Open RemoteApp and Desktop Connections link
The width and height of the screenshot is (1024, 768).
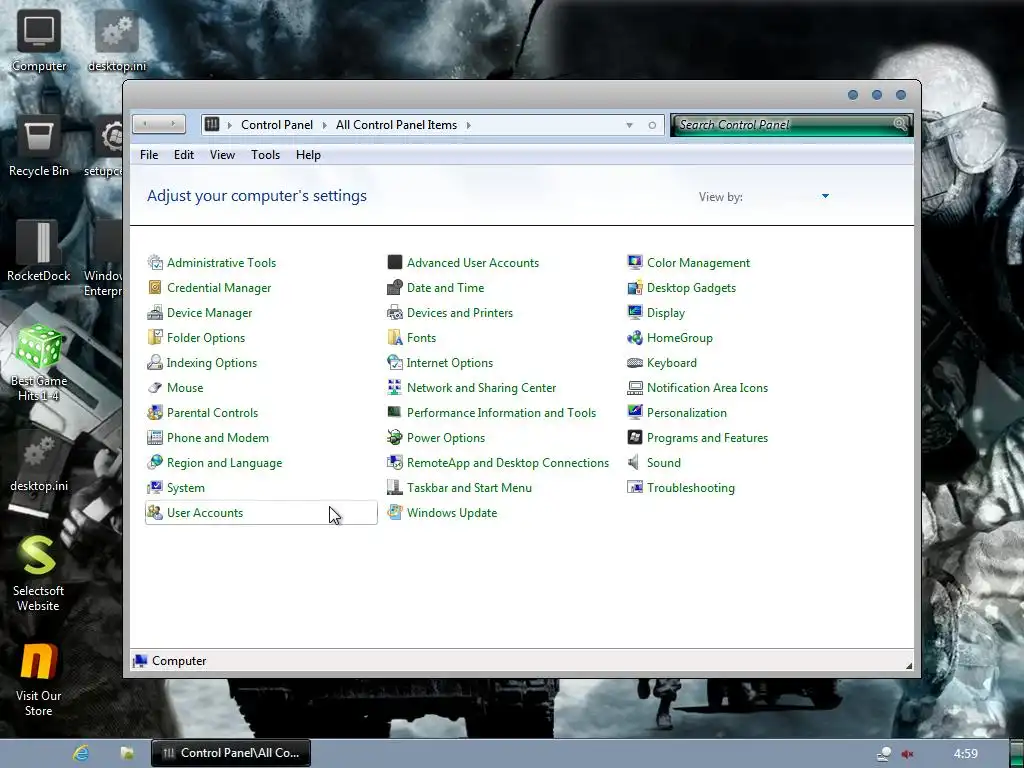[x=507, y=462]
